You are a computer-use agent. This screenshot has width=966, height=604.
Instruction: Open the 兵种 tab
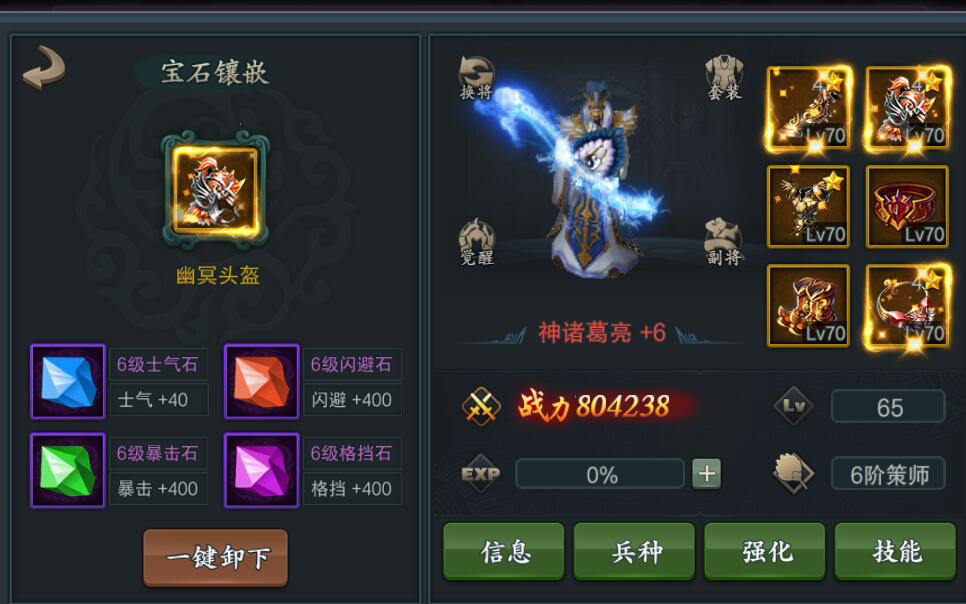[x=634, y=551]
